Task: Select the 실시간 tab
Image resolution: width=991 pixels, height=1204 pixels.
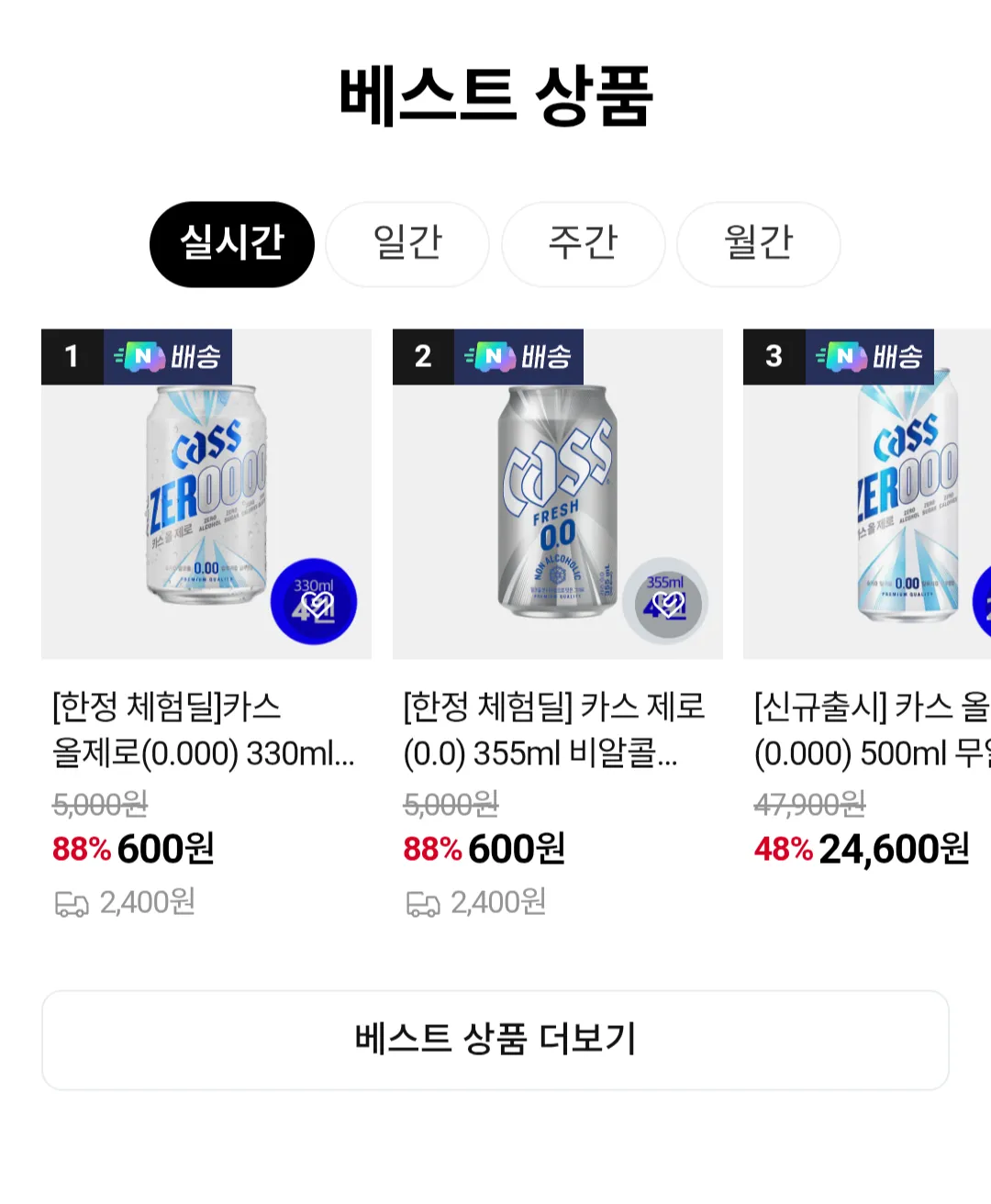Action: (x=231, y=244)
